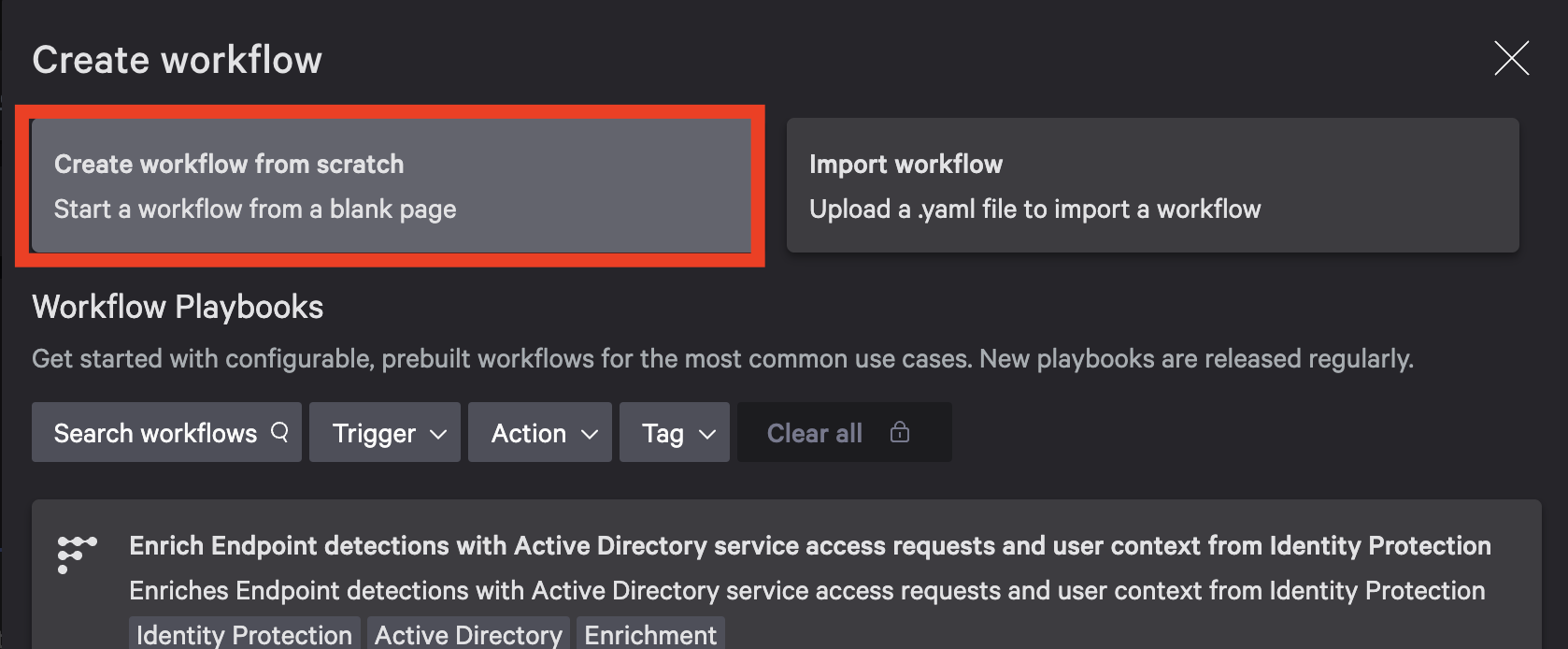Select the Active Directory tag
The width and height of the screenshot is (1568, 649).
click(468, 634)
